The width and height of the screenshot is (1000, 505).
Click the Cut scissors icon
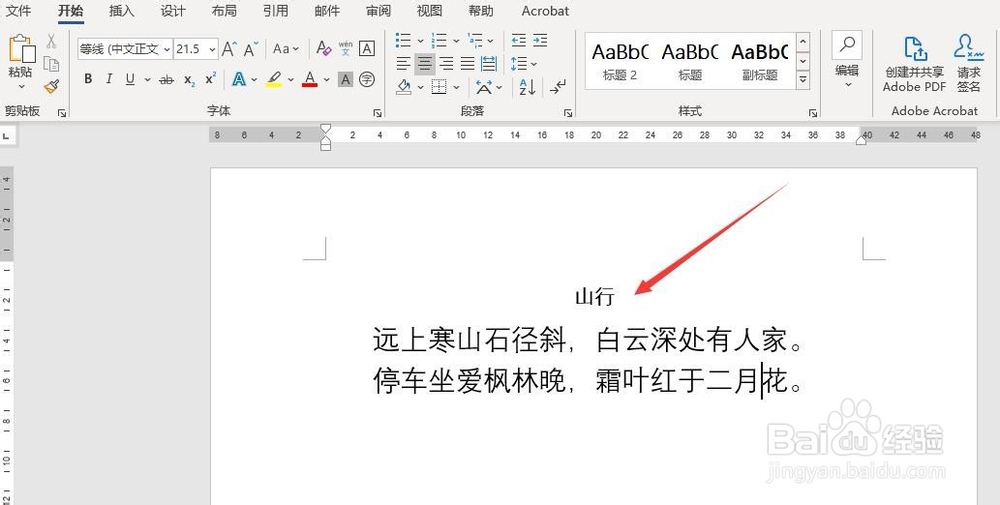(x=51, y=41)
